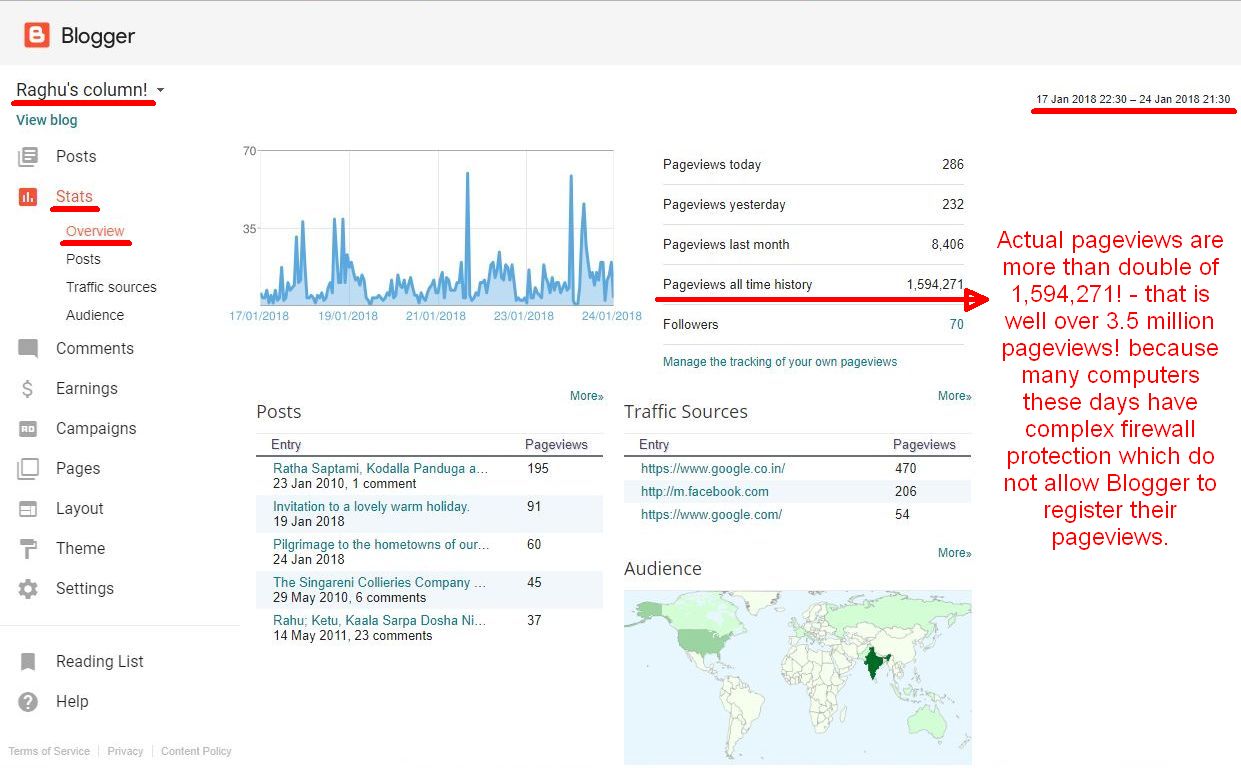Open Traffic sources stats submenu
The height and width of the screenshot is (768, 1241).
111,287
